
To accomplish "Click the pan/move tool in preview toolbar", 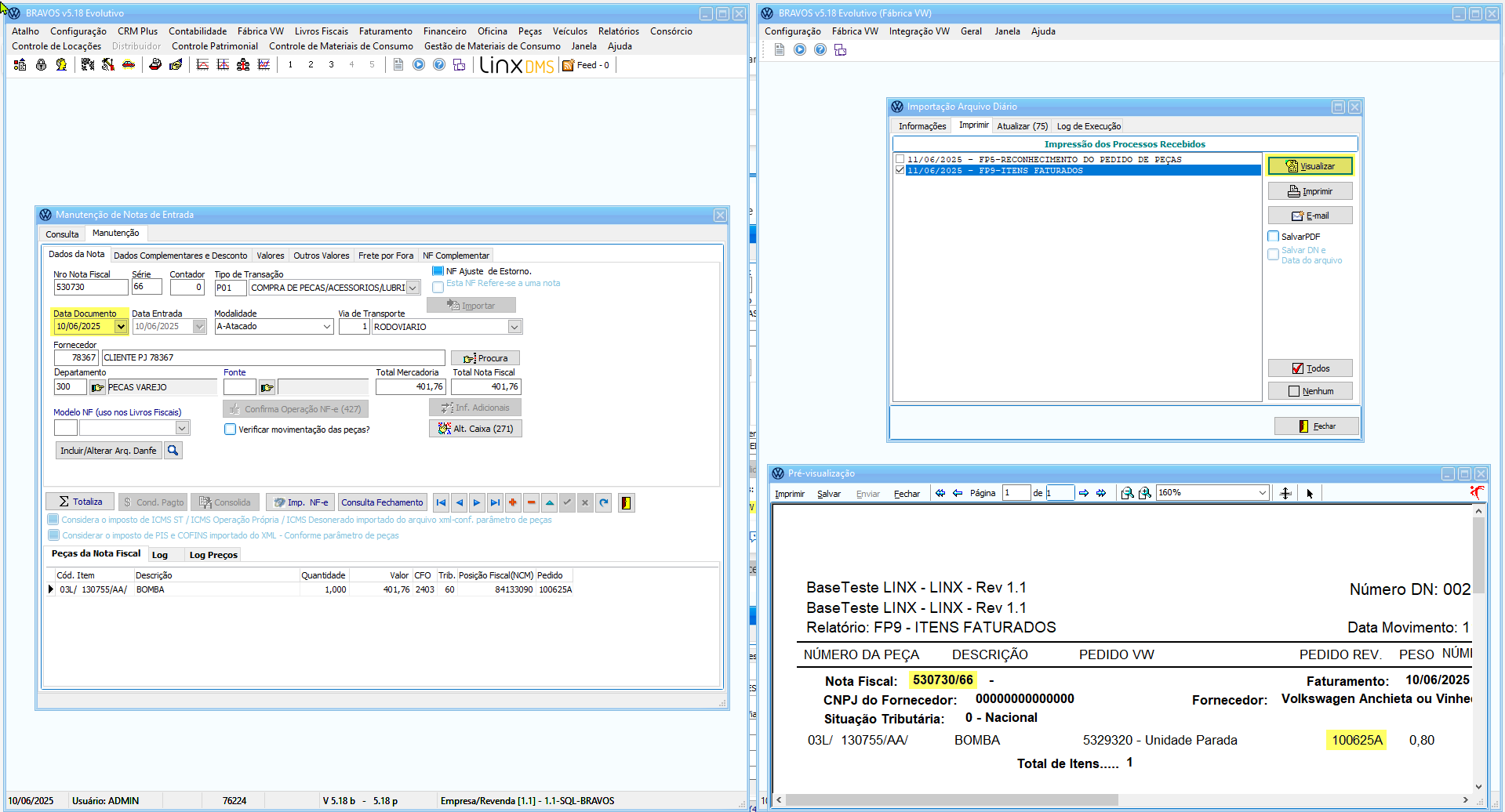I will coord(1285,493).
